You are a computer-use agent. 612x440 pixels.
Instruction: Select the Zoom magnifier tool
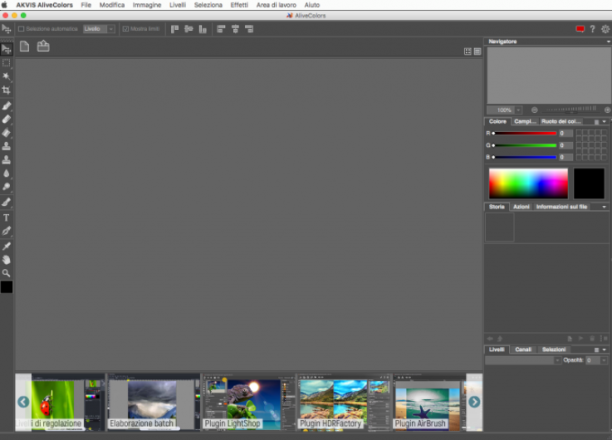click(6, 273)
